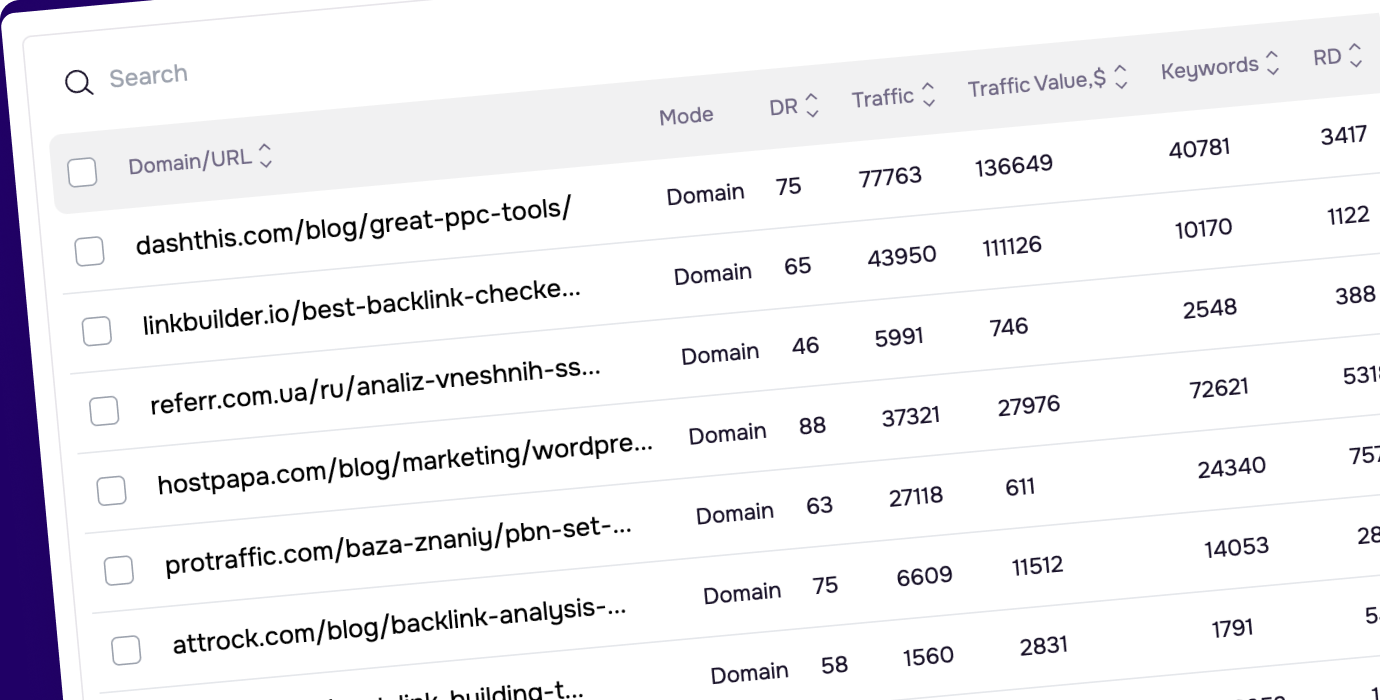1380x700 pixels.
Task: Sort table by RD column arrows
Action: (x=1355, y=55)
